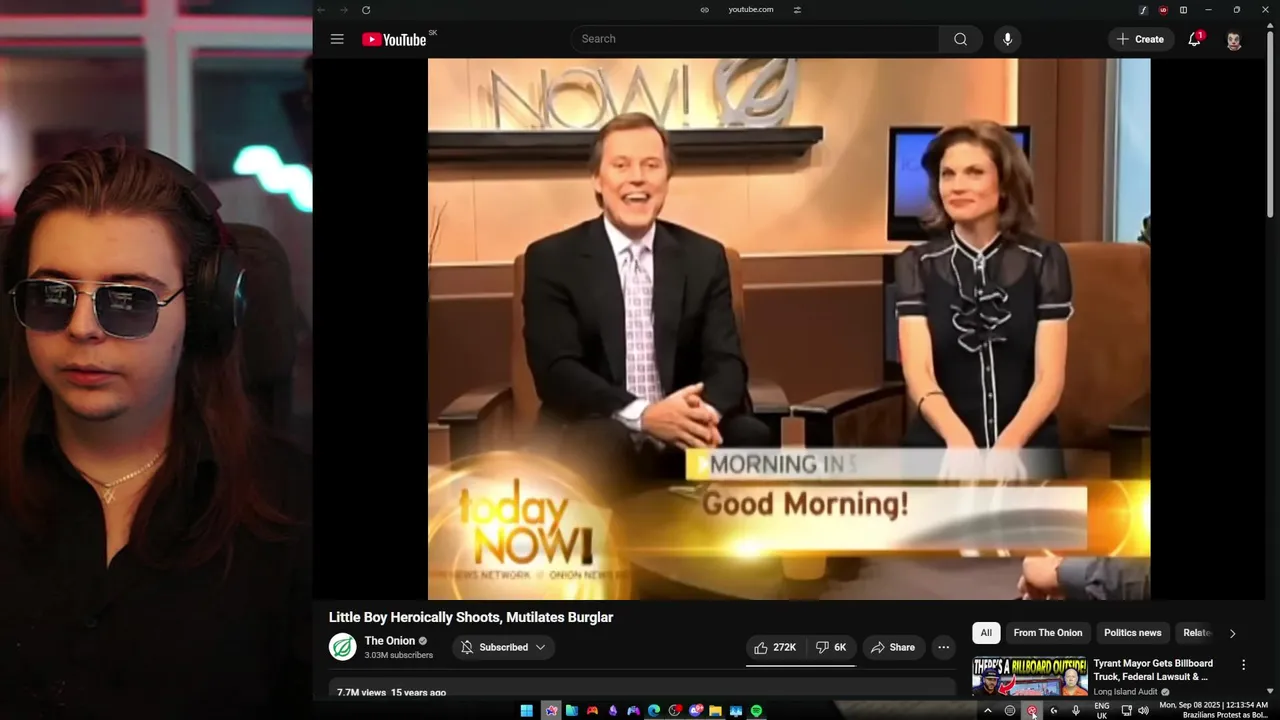Open site controls icon right of address
The height and width of the screenshot is (720, 1280).
pos(797,10)
